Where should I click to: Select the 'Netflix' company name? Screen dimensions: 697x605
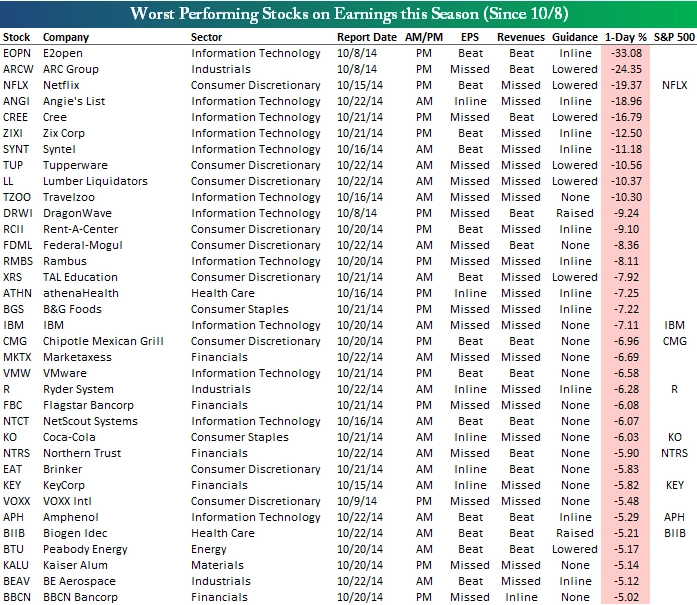61,85
